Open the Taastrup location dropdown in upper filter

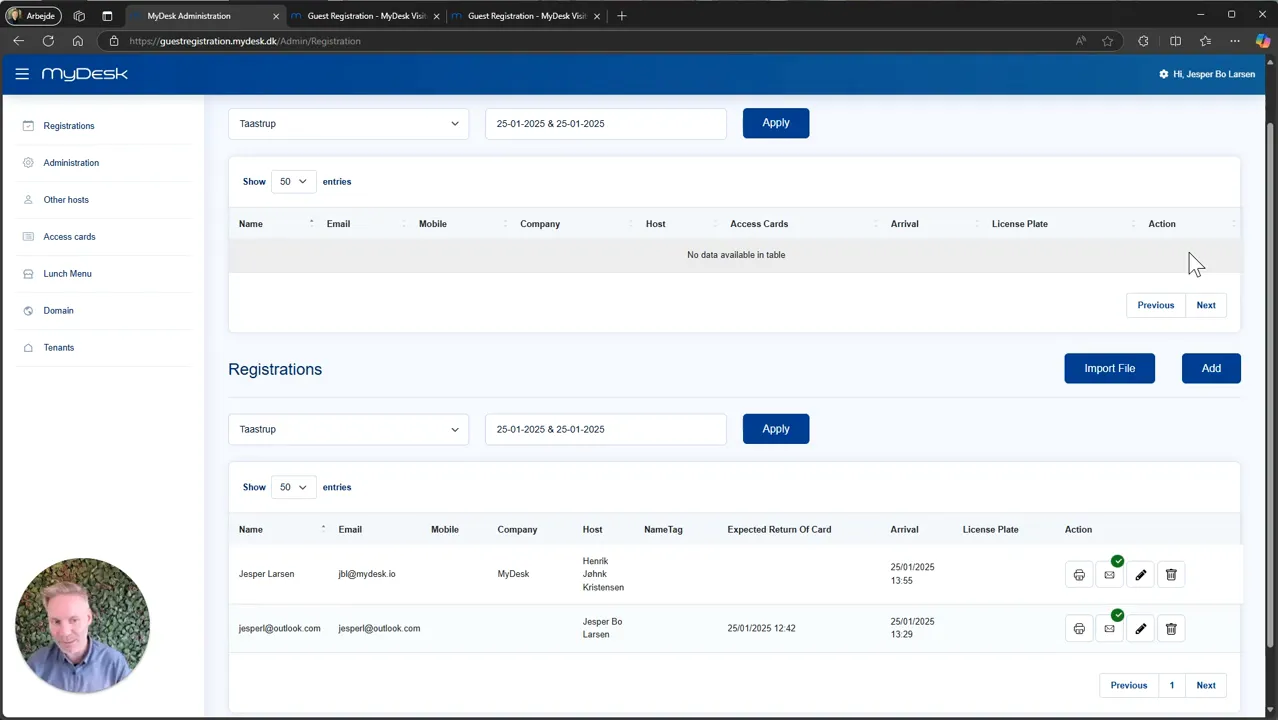pos(348,124)
